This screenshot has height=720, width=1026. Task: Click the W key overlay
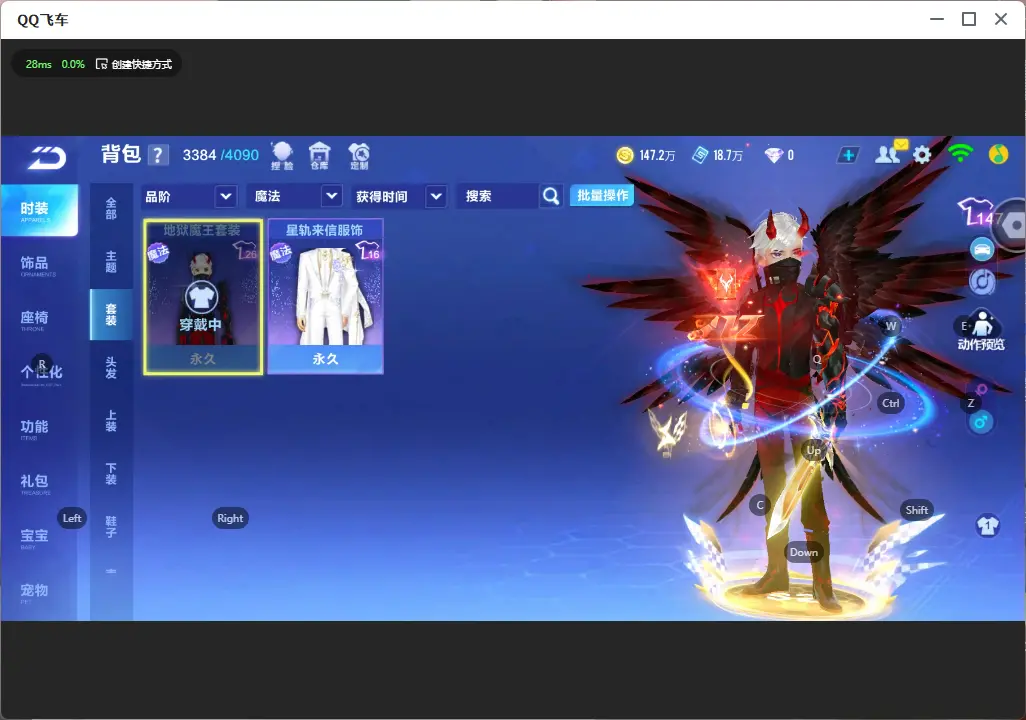[891, 326]
